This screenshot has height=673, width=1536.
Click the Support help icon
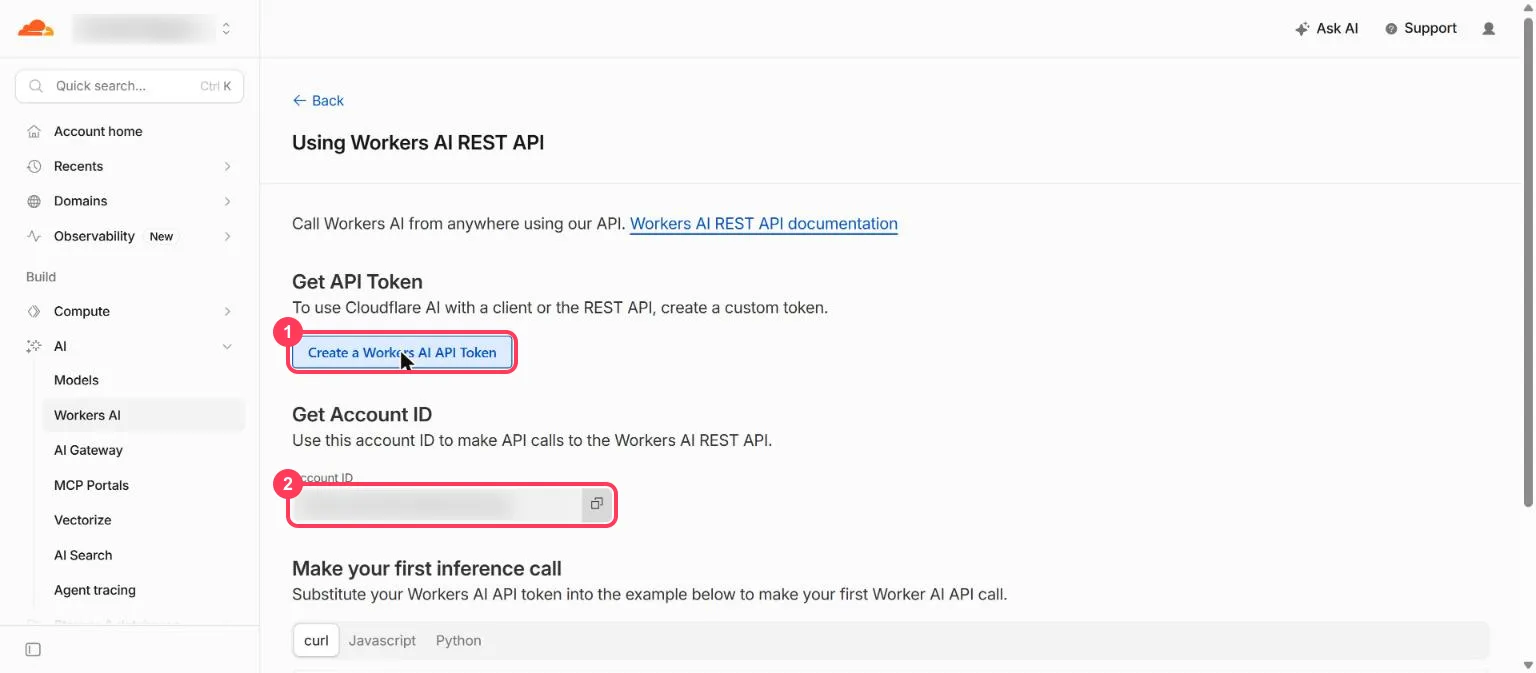click(1391, 29)
